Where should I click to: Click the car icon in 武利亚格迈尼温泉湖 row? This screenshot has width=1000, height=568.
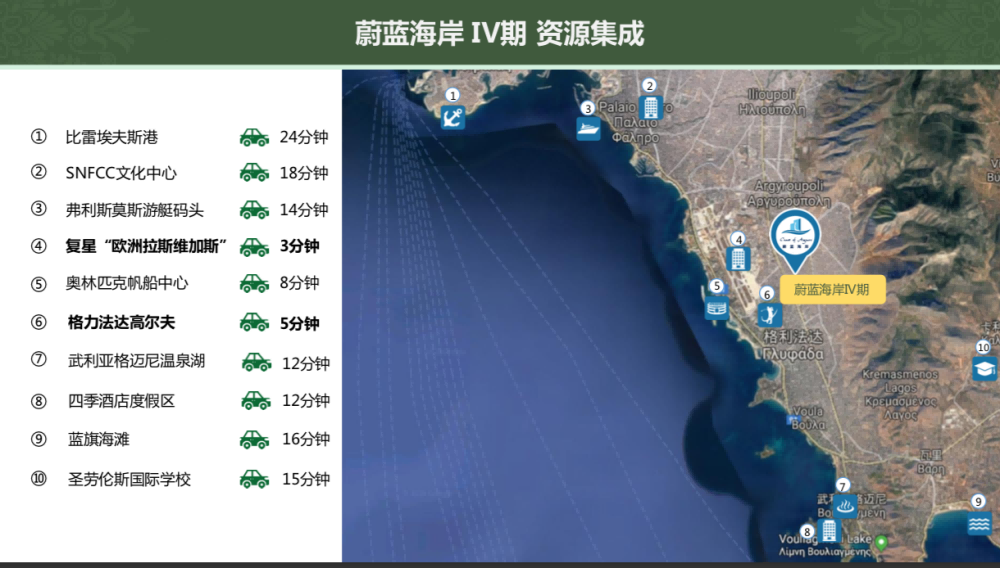256,362
